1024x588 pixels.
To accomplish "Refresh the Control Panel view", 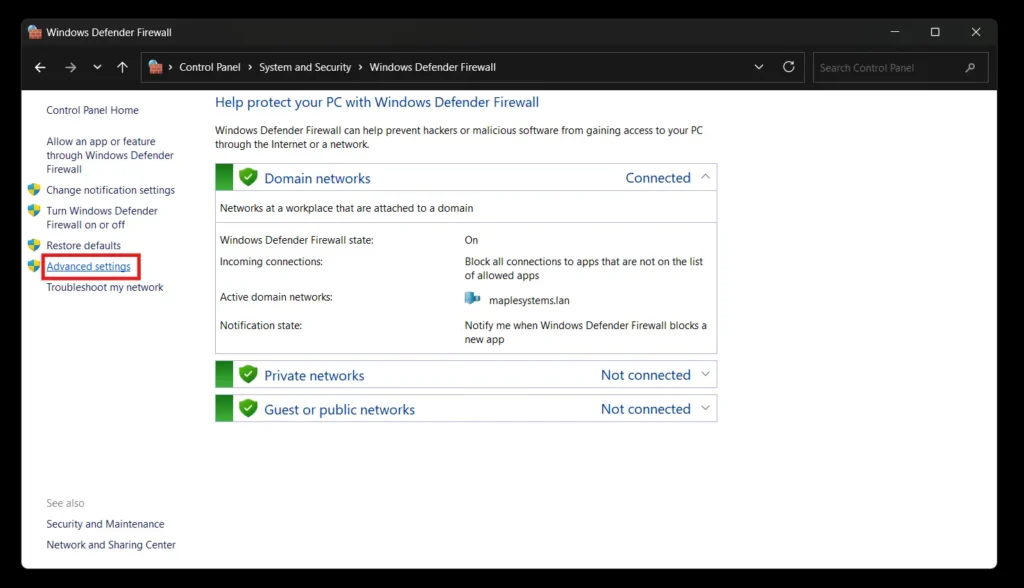I will point(789,67).
